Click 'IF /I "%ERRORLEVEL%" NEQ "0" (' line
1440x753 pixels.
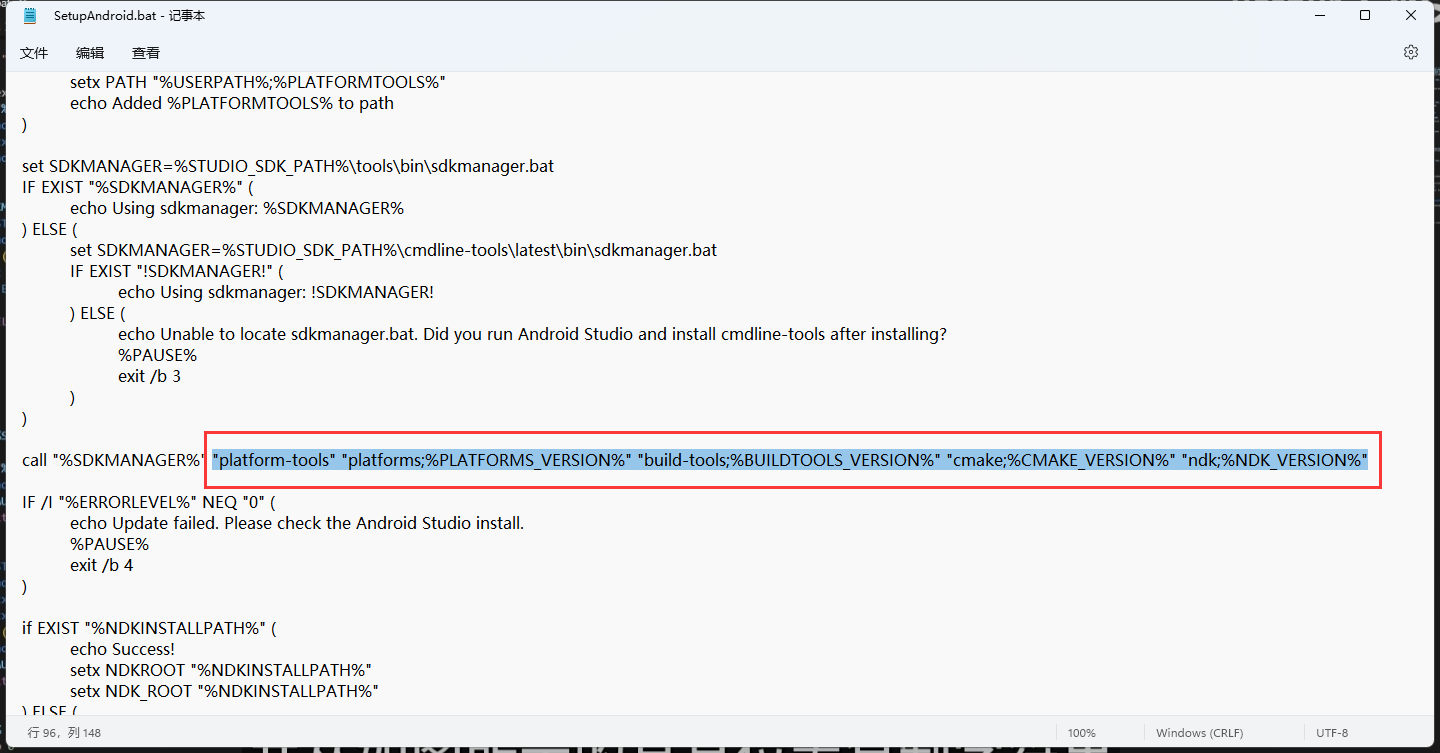pos(148,502)
